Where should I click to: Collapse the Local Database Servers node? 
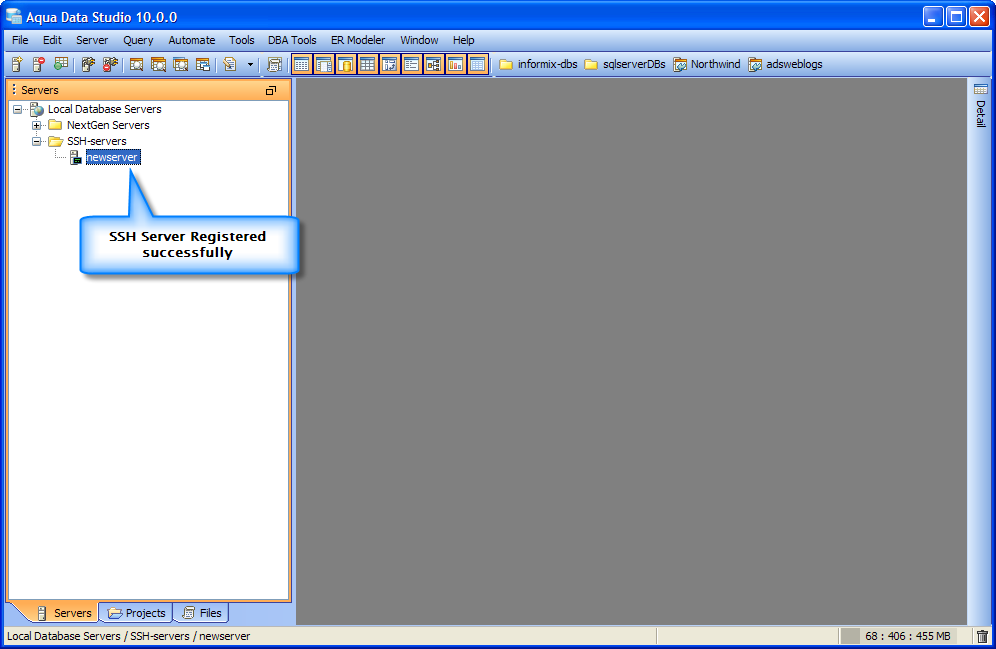[18, 109]
